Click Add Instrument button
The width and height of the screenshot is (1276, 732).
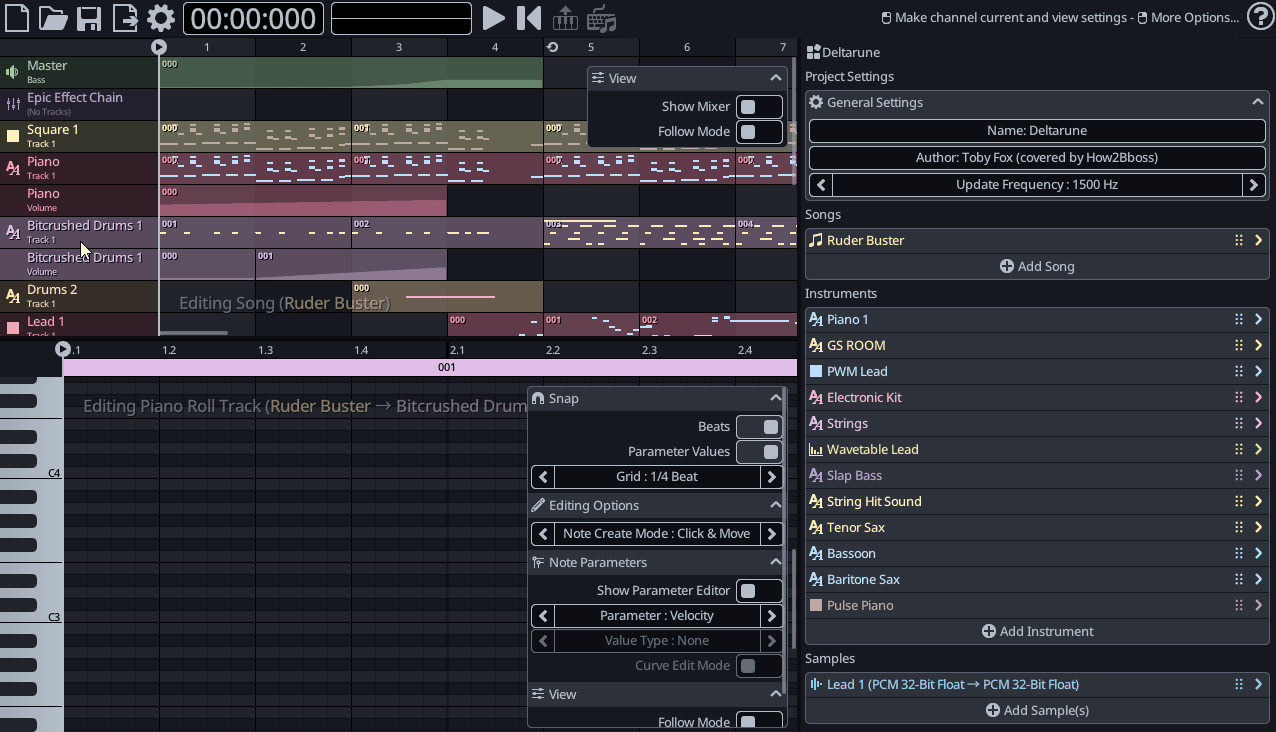pos(1037,631)
